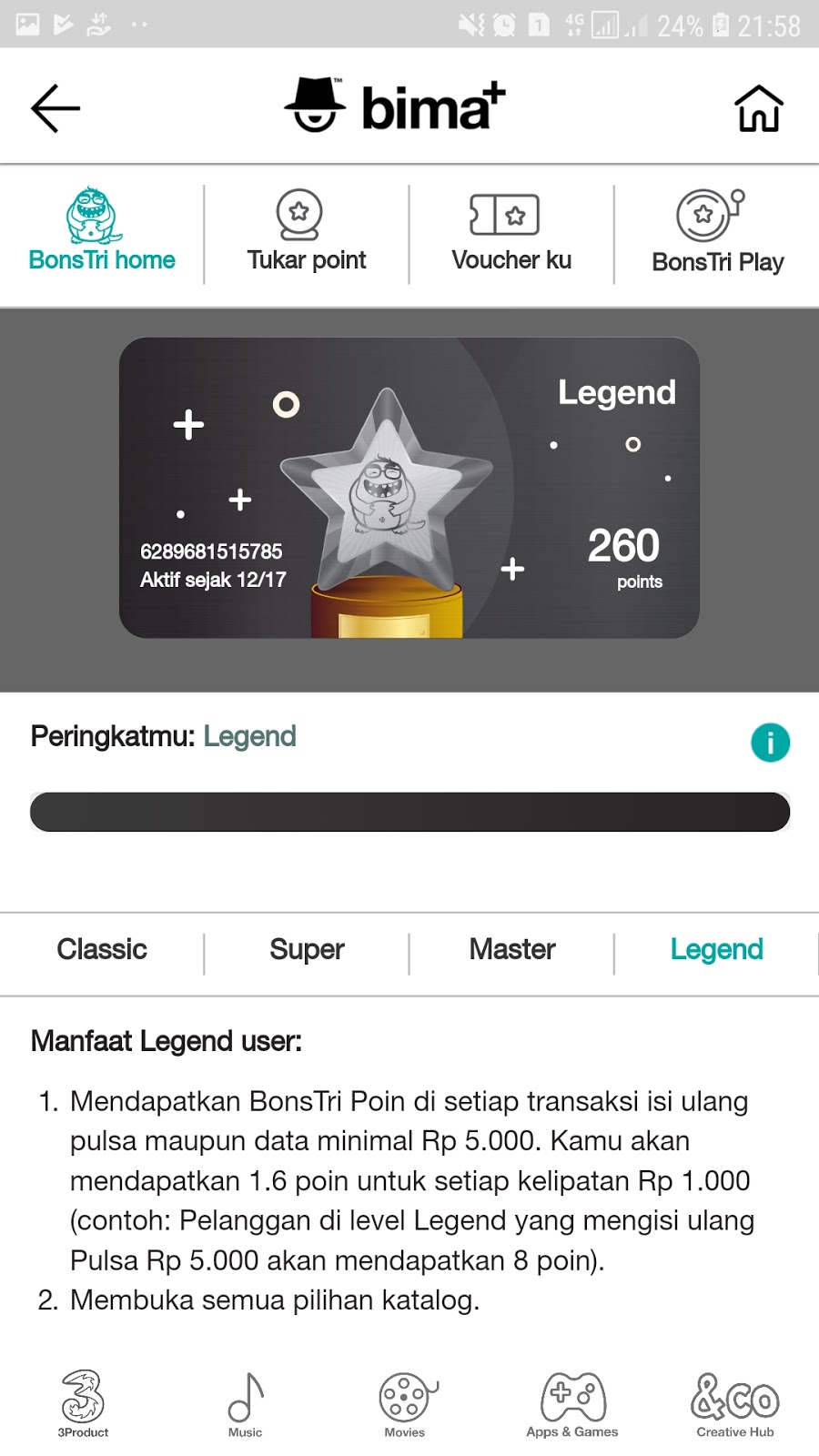Image resolution: width=819 pixels, height=1456 pixels.
Task: Tap the home icon in the top bar
Action: point(761,106)
